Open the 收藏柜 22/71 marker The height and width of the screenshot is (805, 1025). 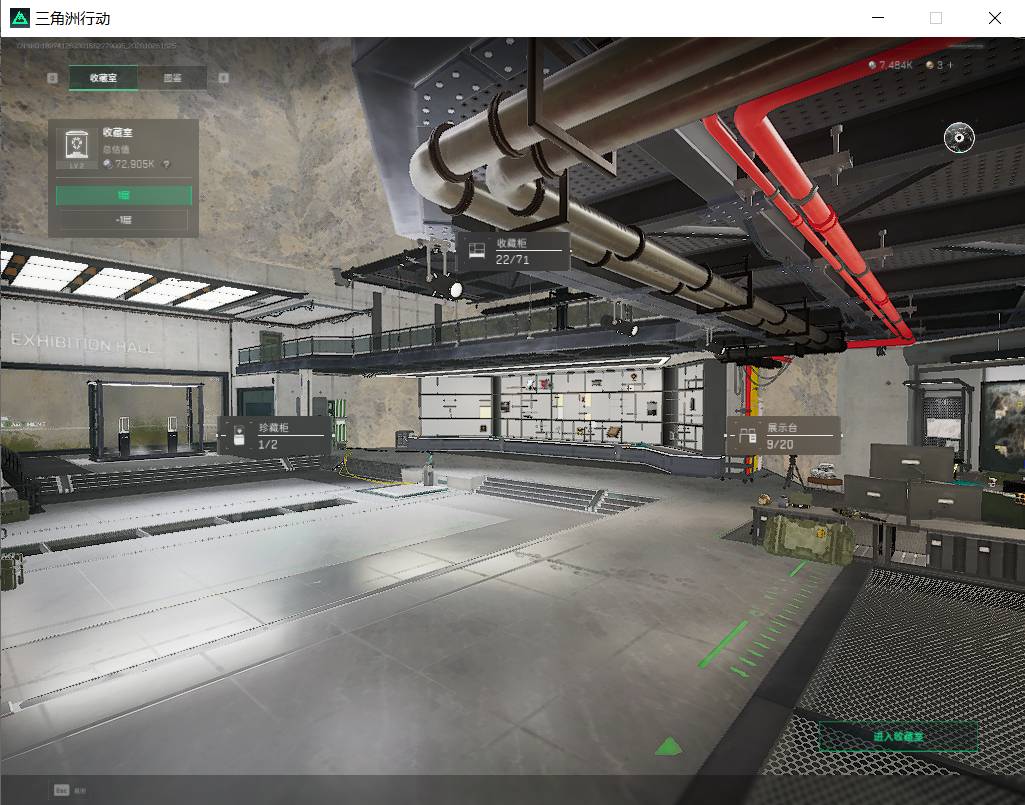tap(512, 251)
